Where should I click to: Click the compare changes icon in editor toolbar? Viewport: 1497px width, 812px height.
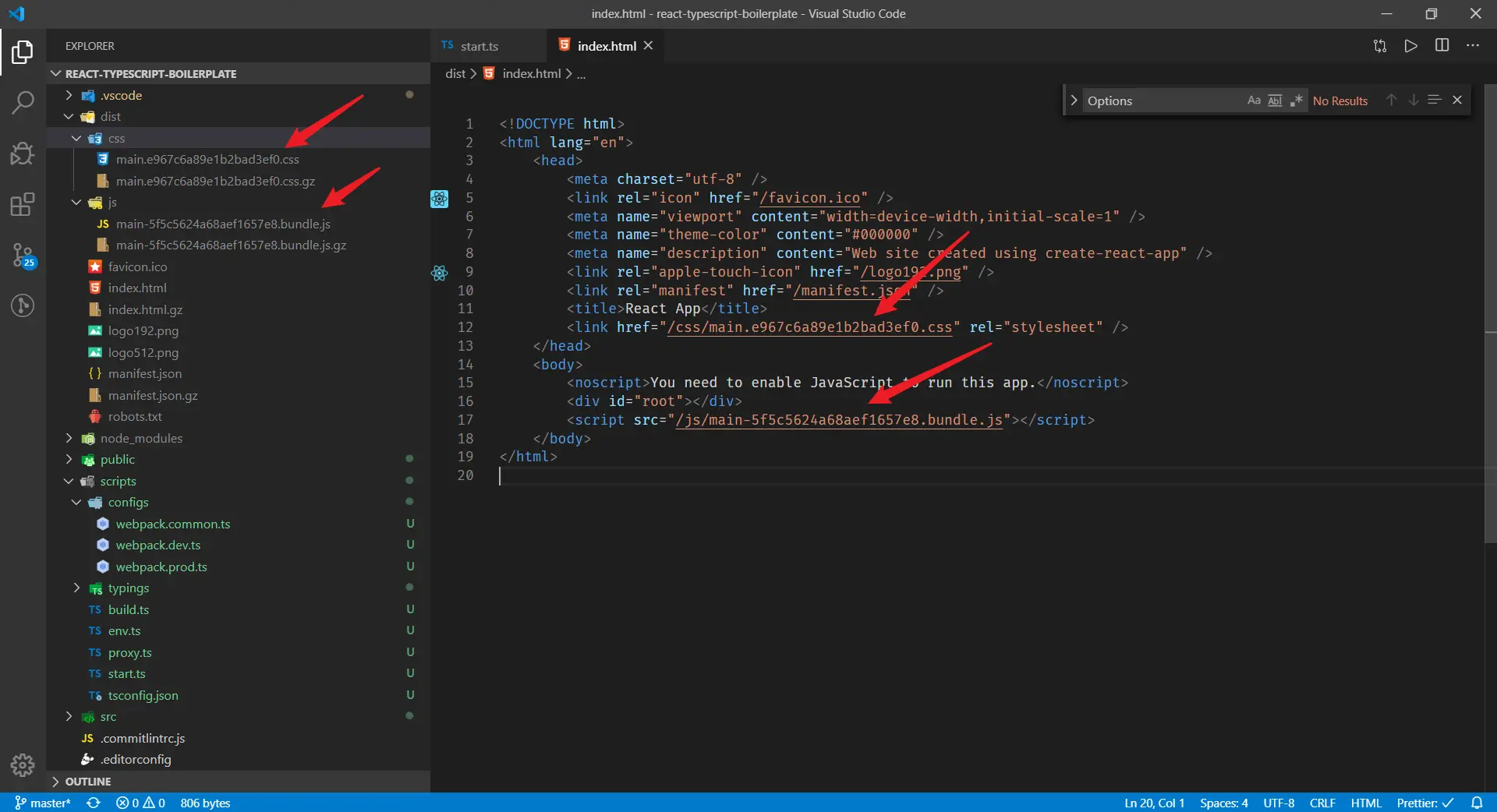(x=1380, y=46)
